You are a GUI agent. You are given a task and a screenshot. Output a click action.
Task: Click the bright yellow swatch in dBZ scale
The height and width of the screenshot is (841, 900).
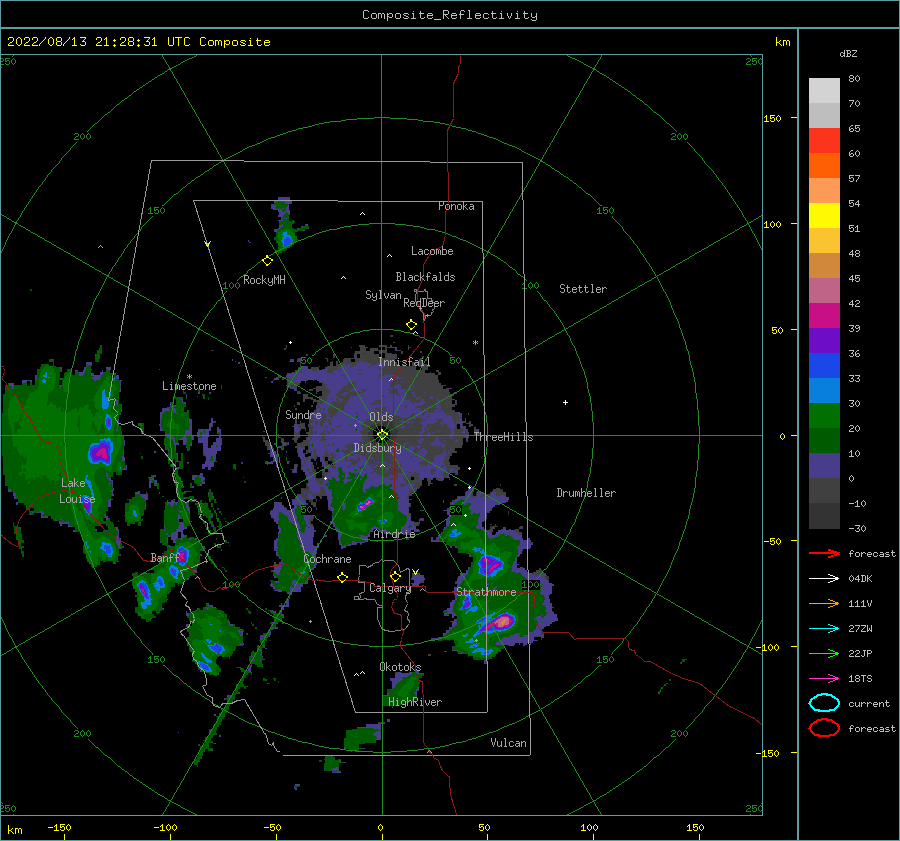pos(824,215)
